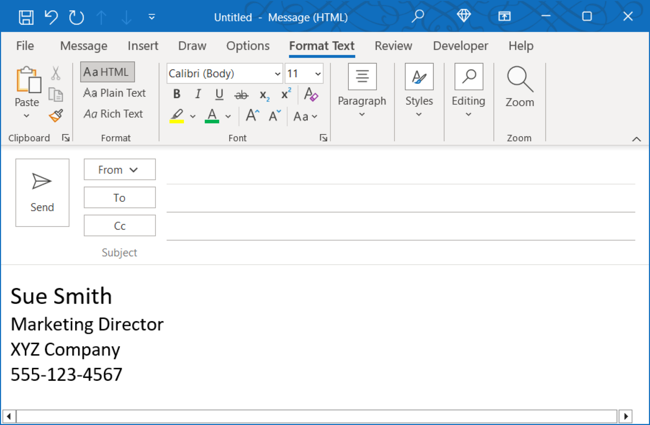Click the Undo arrow icon

pos(51,17)
